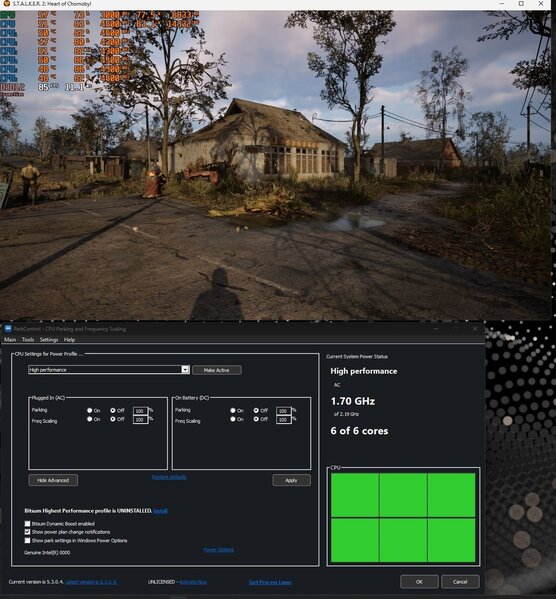The width and height of the screenshot is (556, 599).
Task: Click the Latest version link
Action: click(91, 582)
